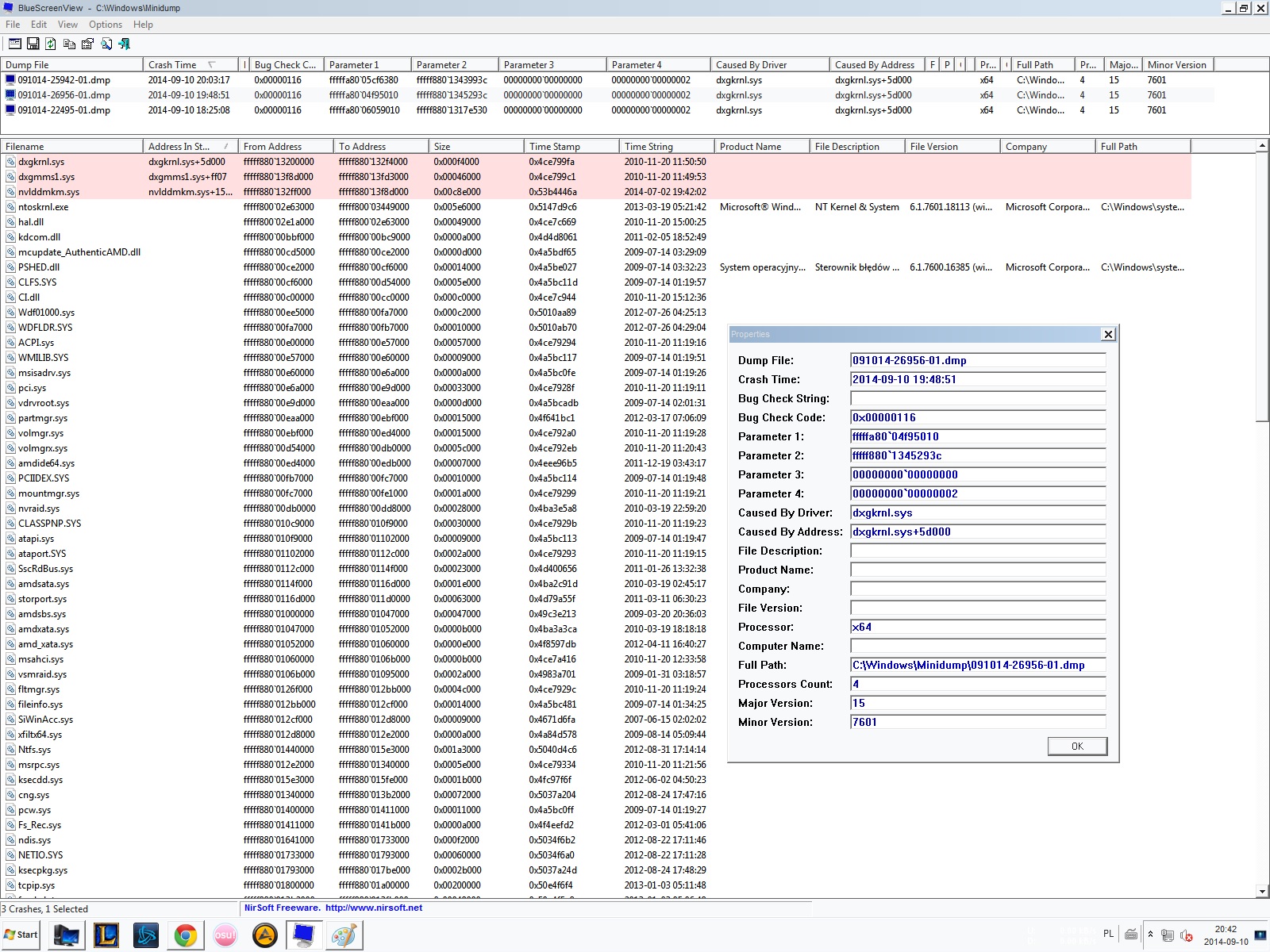Image resolution: width=1270 pixels, height=952 pixels.
Task: Open the nirsoft.net link in the status bar
Action: [374, 908]
